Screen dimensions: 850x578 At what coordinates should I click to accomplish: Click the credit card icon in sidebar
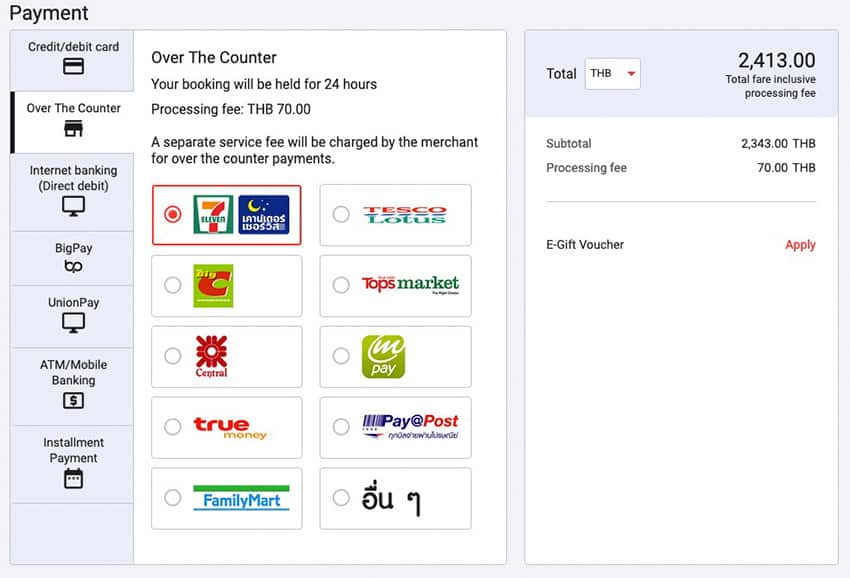point(73,66)
